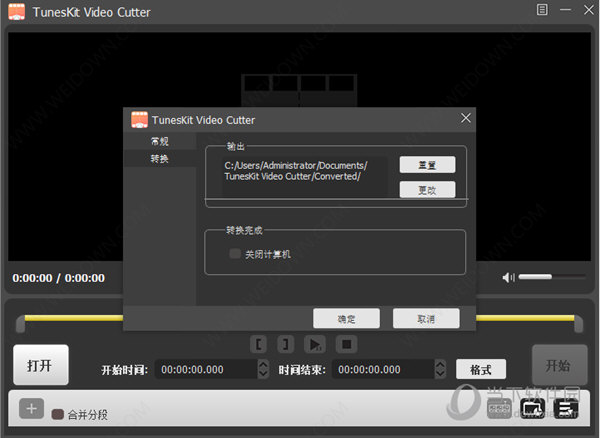
Task: Open the video editing icon at bottom
Action: [x=499, y=409]
